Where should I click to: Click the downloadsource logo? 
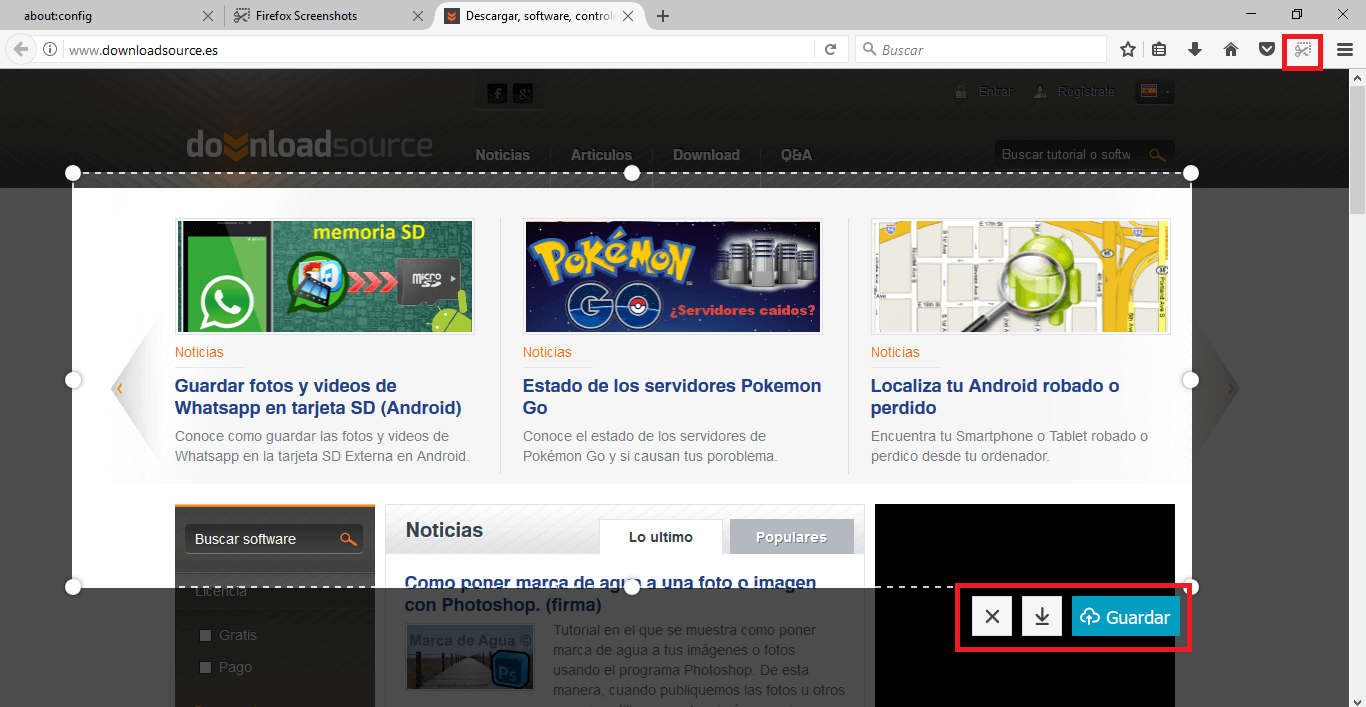click(x=309, y=146)
